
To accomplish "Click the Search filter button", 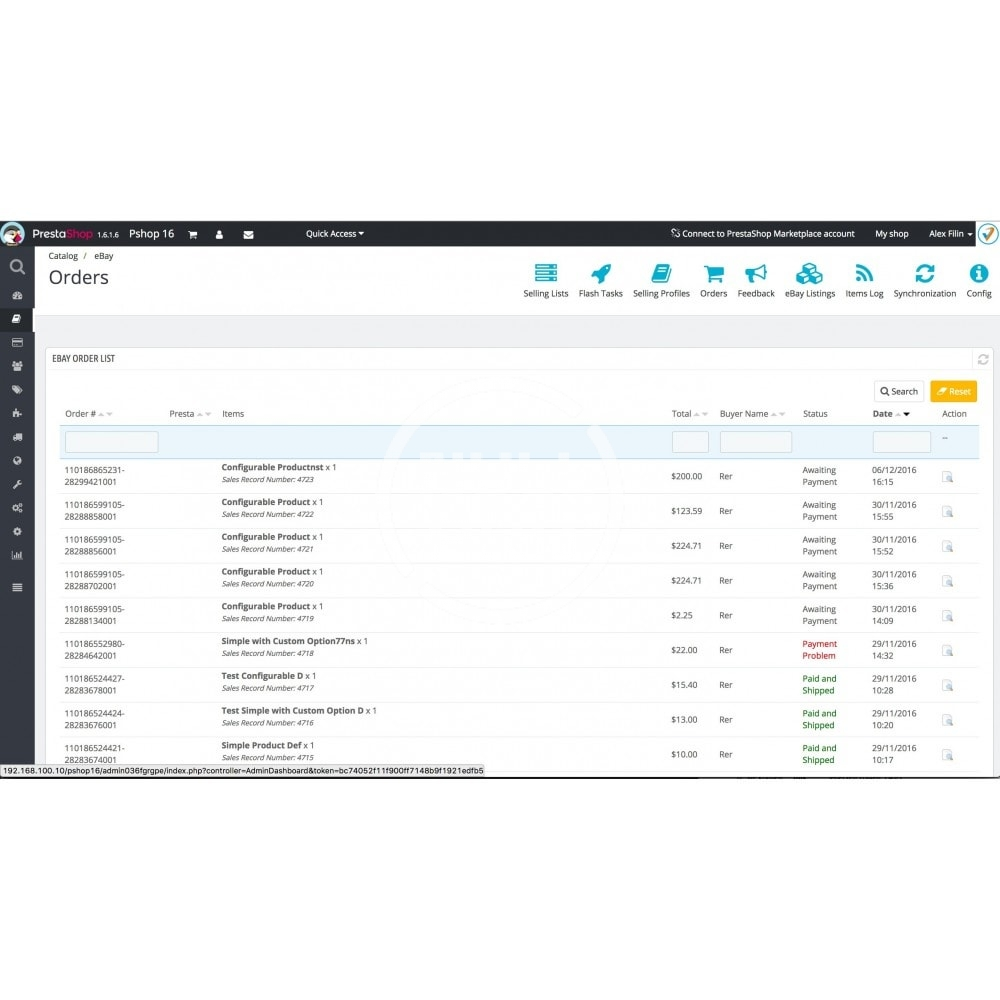I will click(x=898, y=391).
